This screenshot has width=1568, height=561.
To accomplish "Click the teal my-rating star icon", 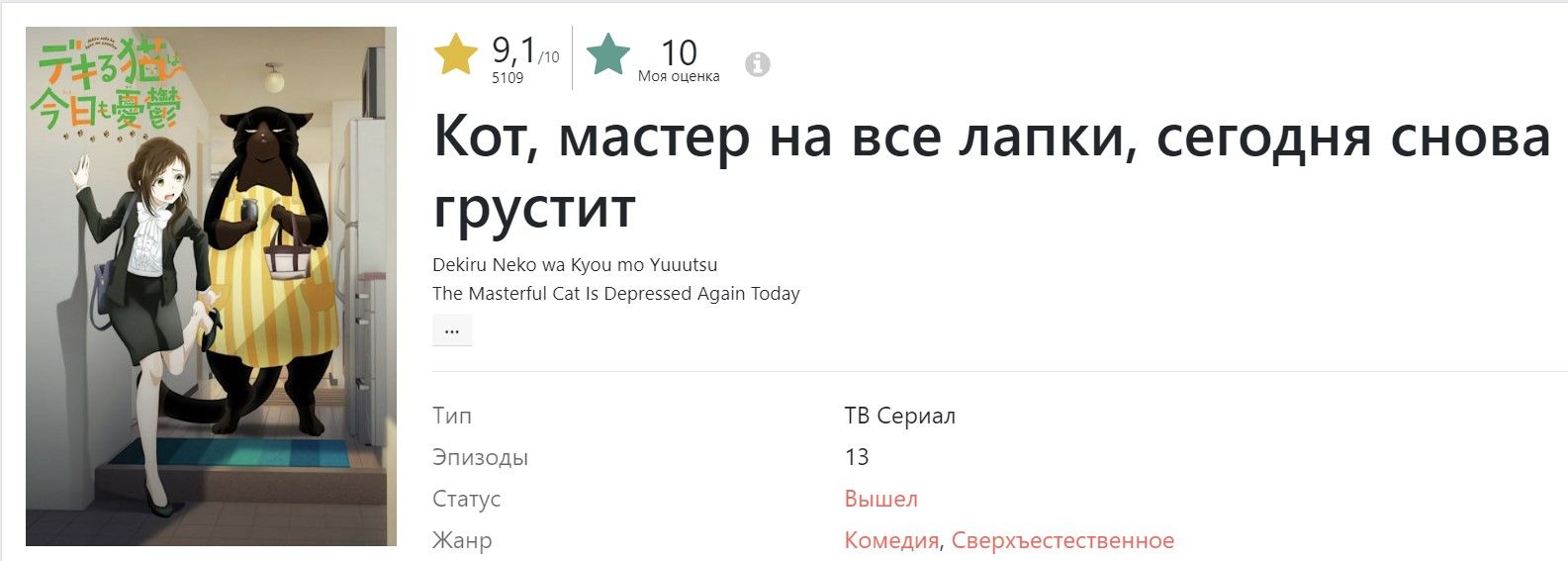I will click(x=607, y=54).
